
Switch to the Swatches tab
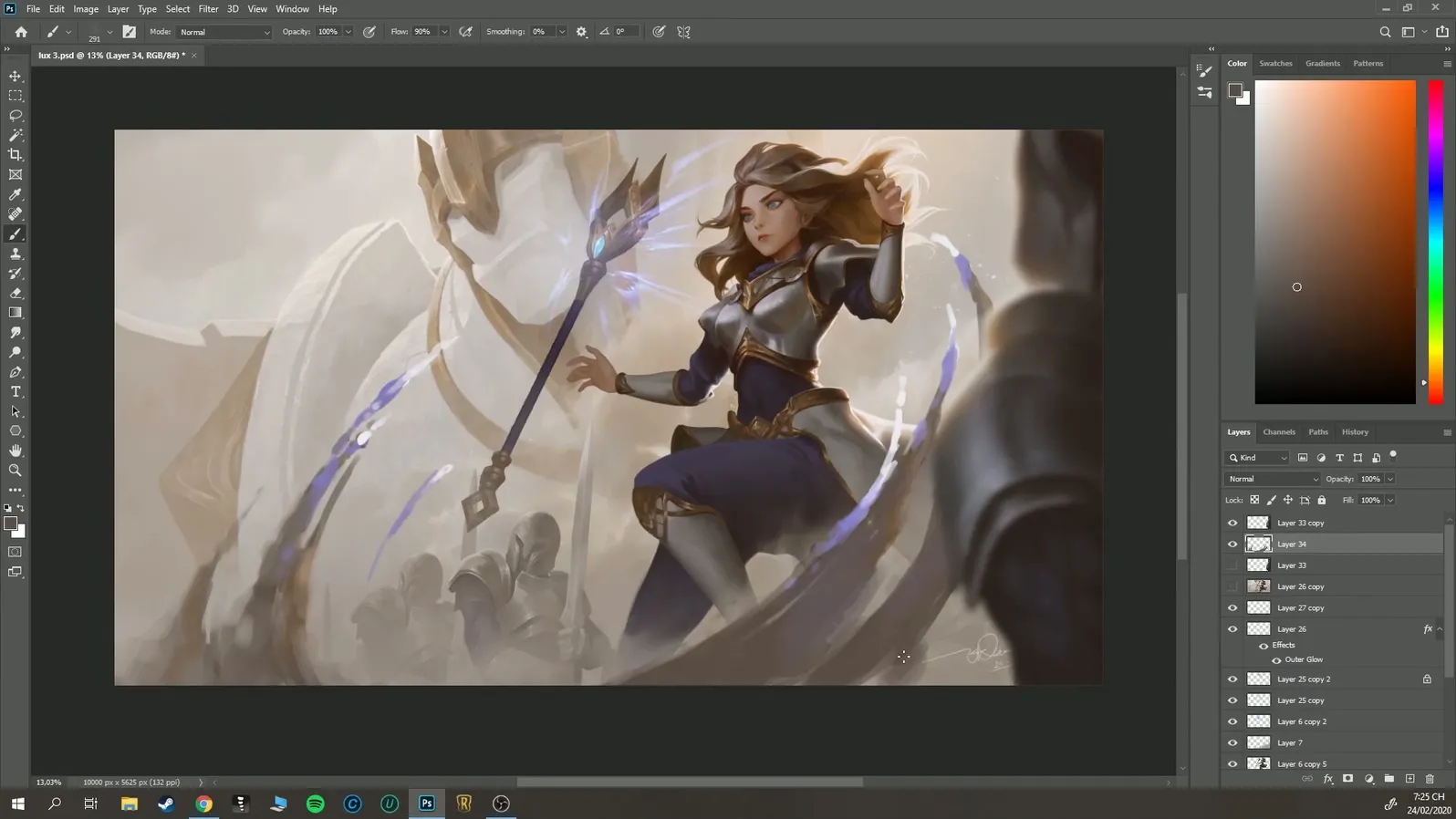(1275, 64)
